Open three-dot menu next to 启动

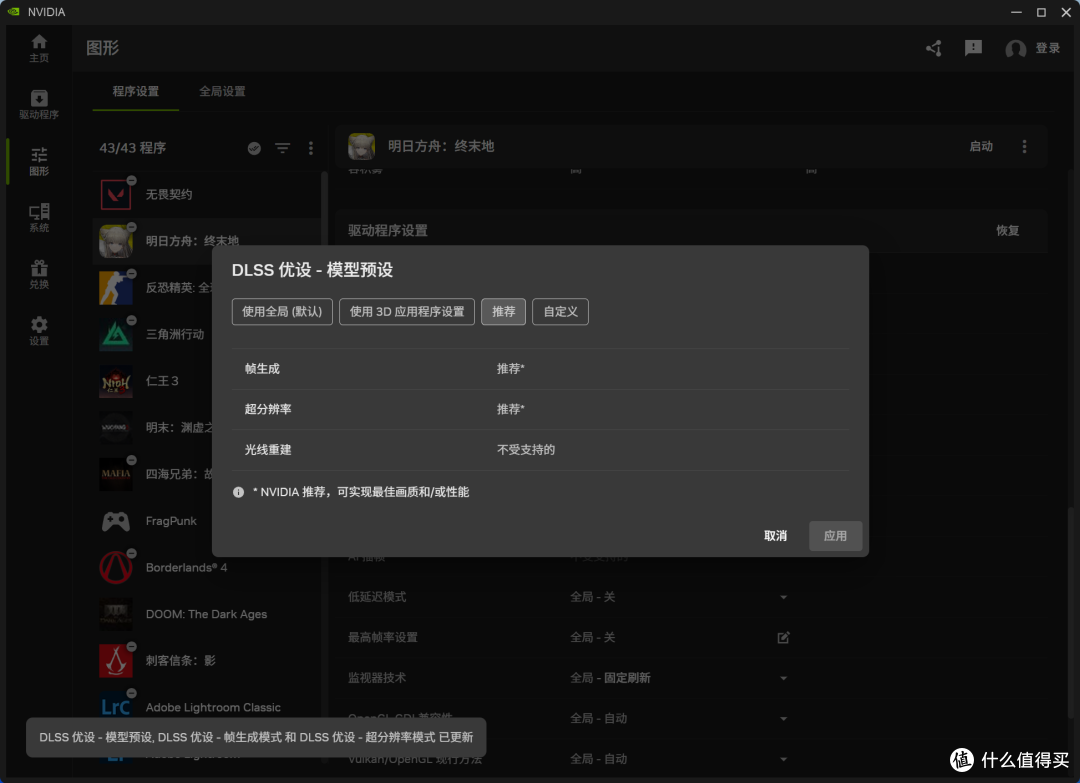[1024, 146]
